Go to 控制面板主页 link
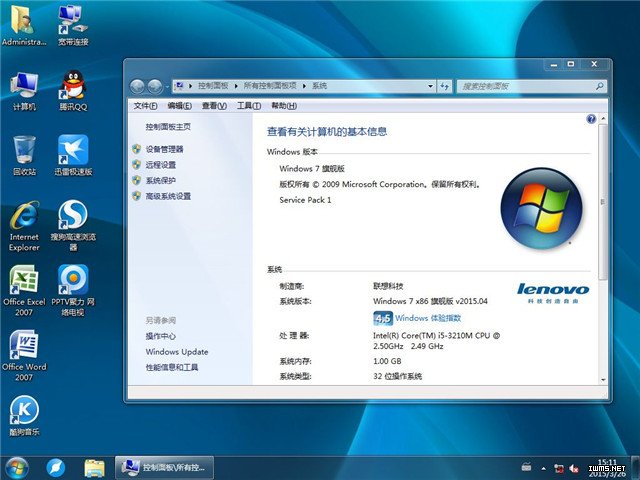640x480 pixels. pyautogui.click(x=168, y=127)
